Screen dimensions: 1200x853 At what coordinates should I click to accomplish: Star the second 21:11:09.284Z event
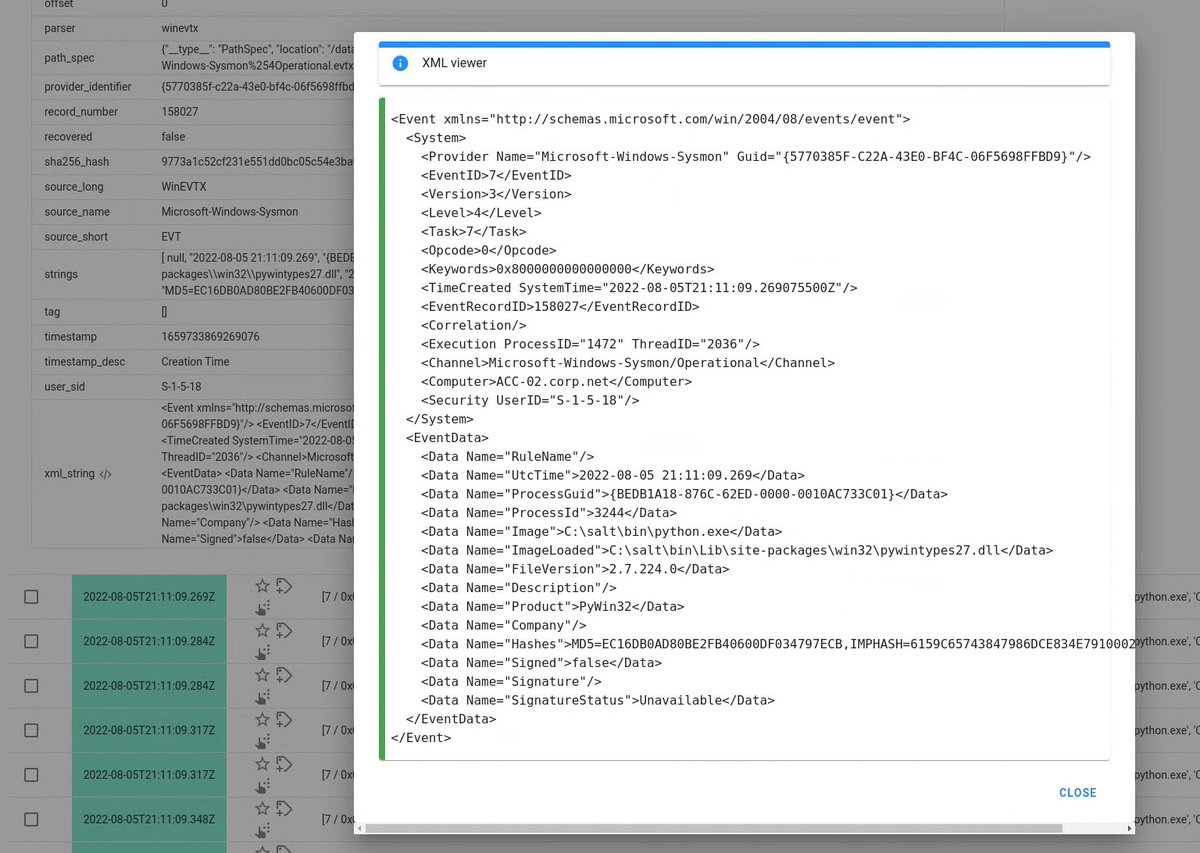coord(262,675)
